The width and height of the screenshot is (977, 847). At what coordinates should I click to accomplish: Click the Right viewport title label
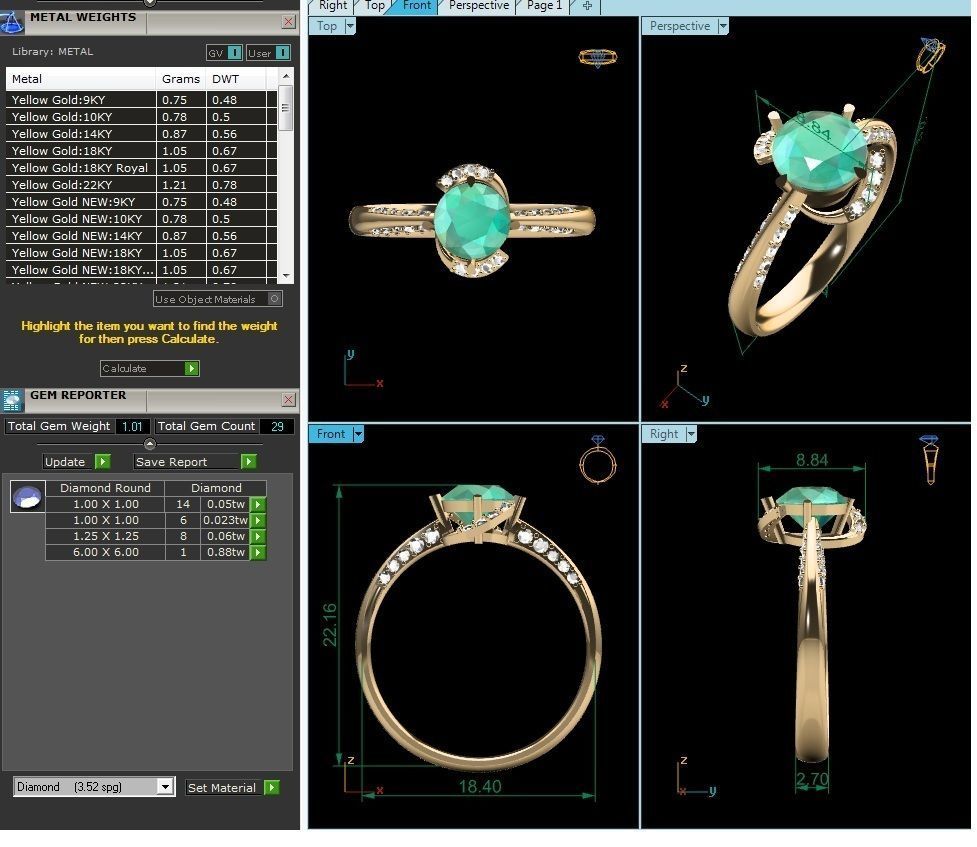click(664, 434)
